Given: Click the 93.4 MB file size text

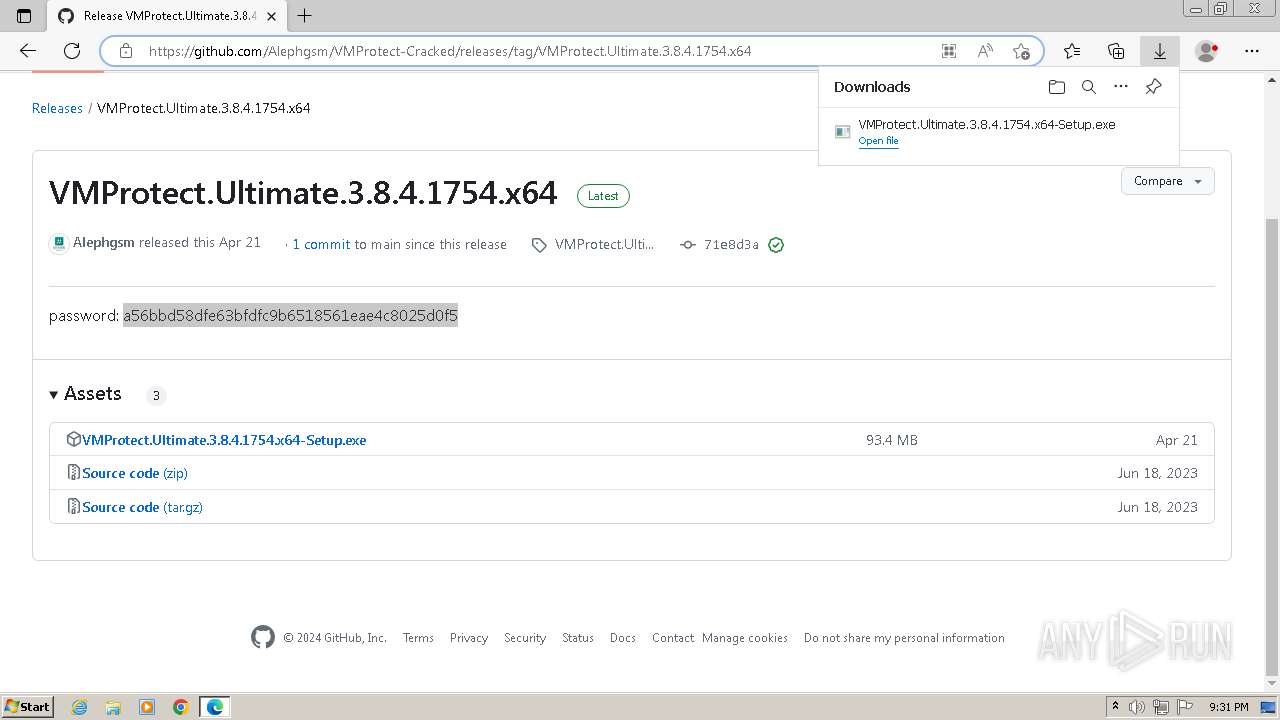Looking at the screenshot, I should coord(892,440).
